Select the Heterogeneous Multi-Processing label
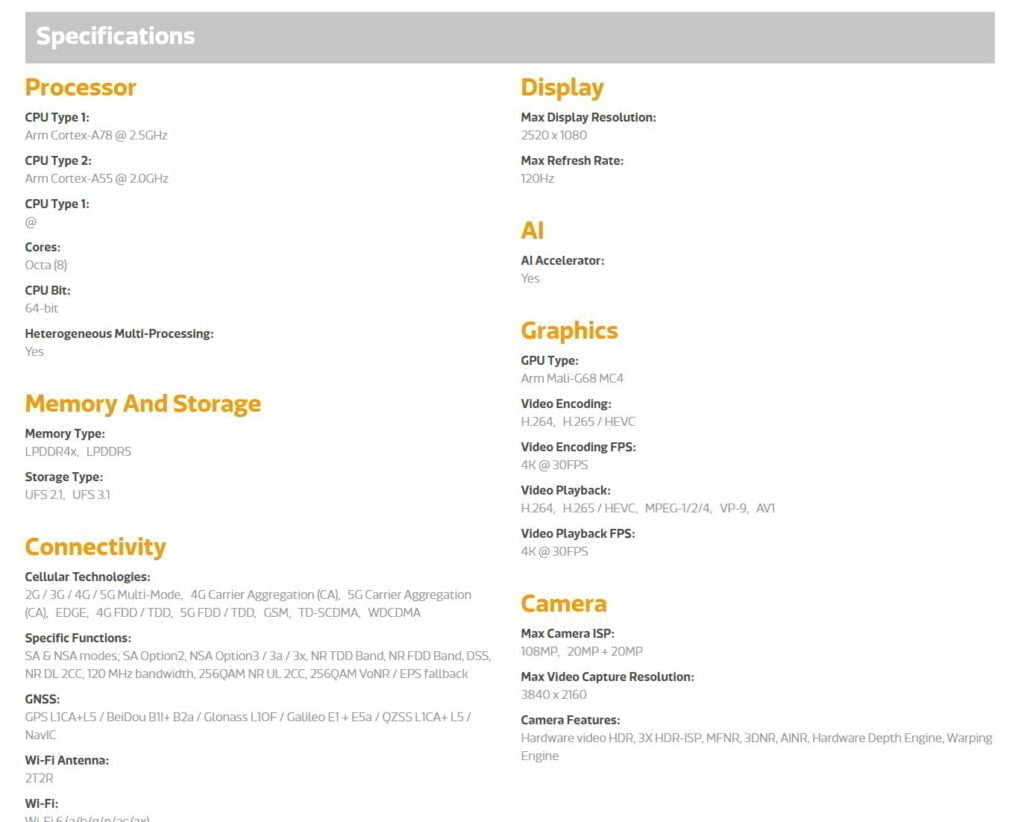1024x822 pixels. (119, 334)
